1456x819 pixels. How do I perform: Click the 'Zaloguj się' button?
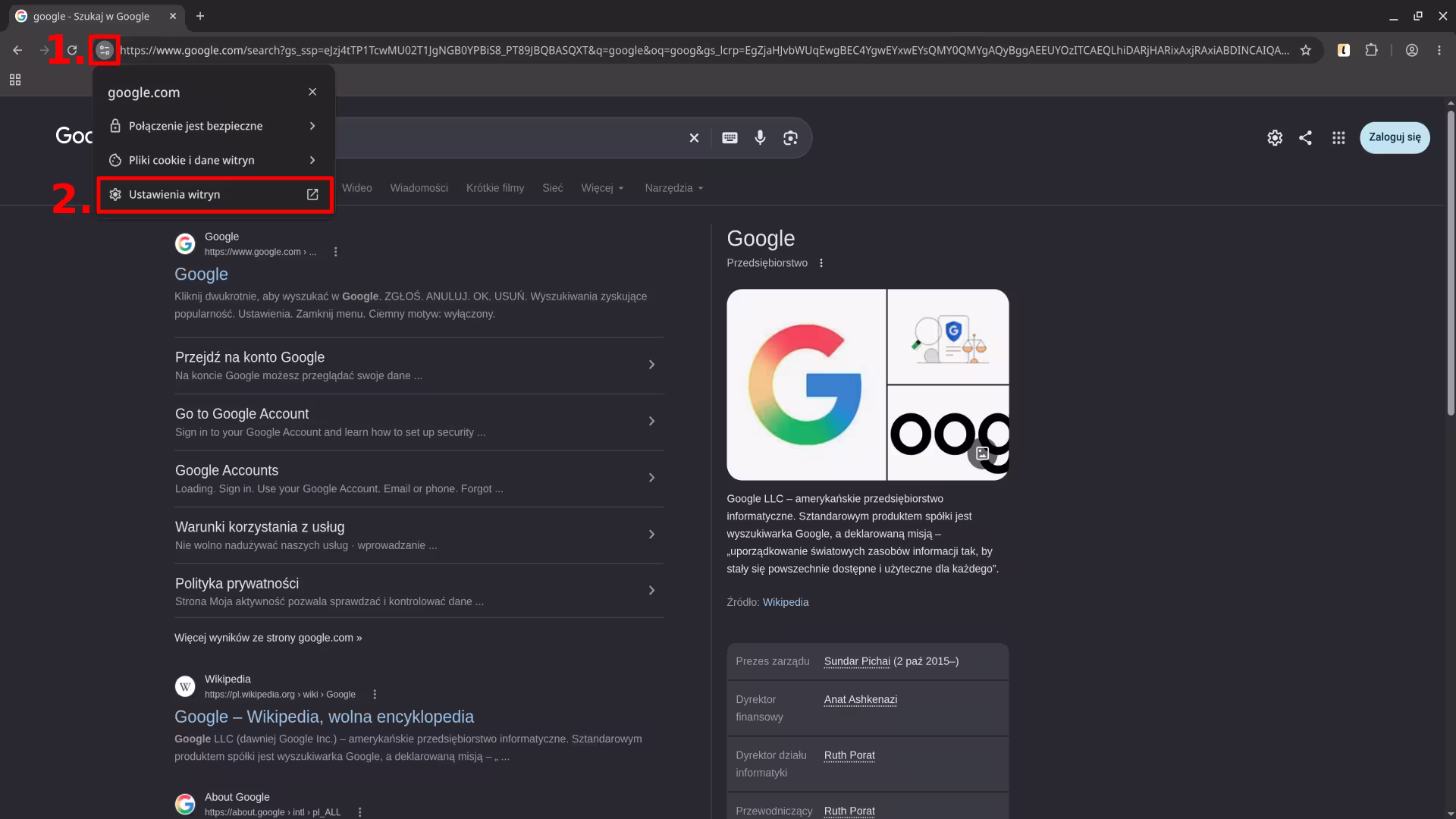point(1395,138)
